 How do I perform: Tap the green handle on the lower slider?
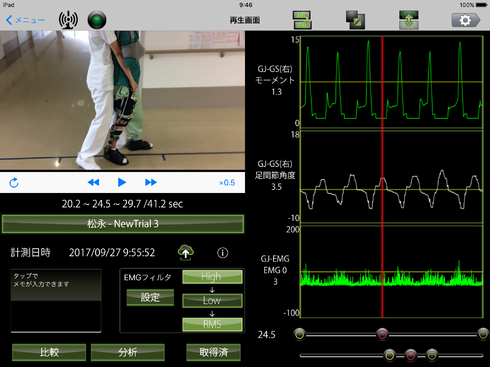click(x=432, y=355)
